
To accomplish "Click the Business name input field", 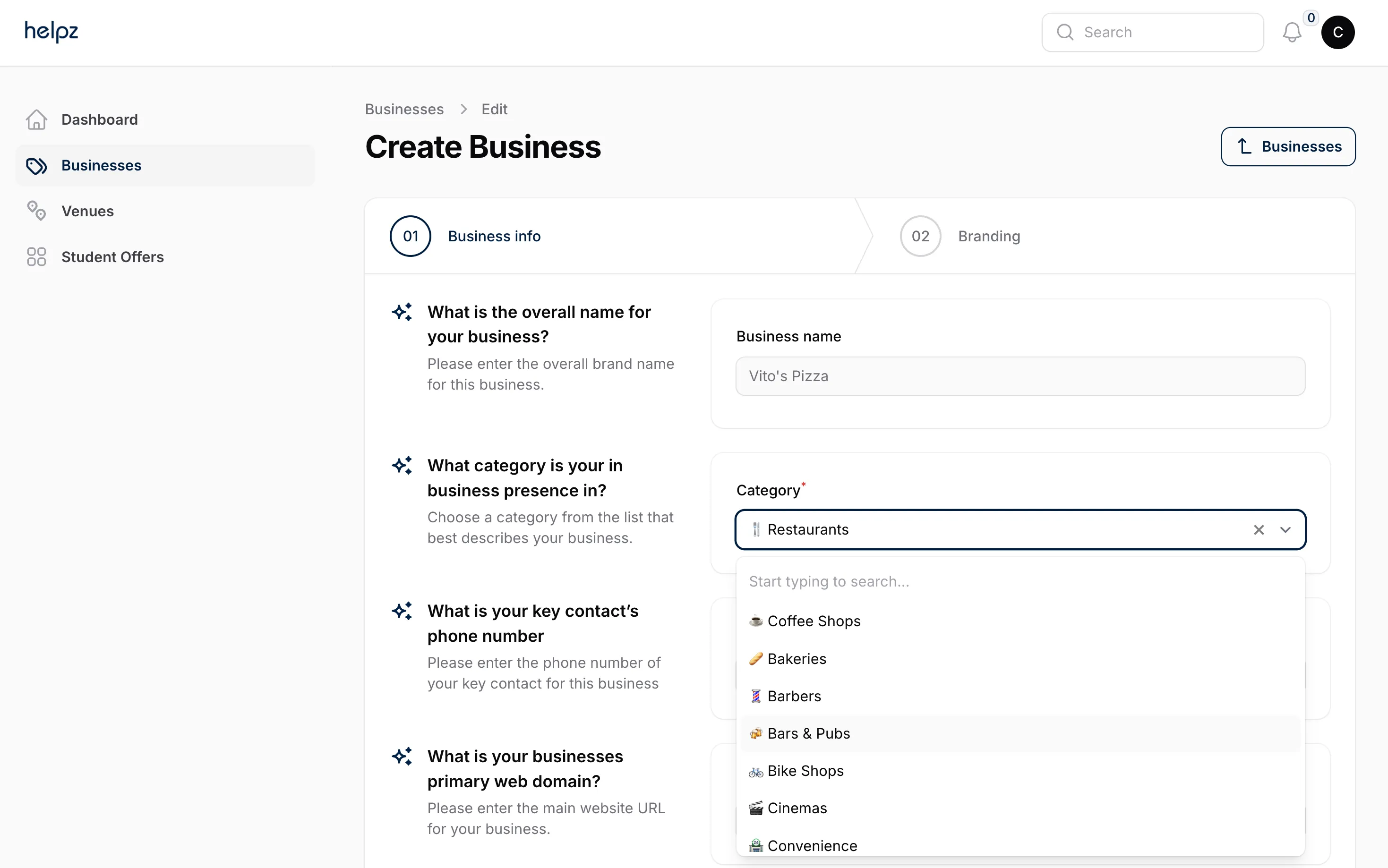I will point(1020,376).
